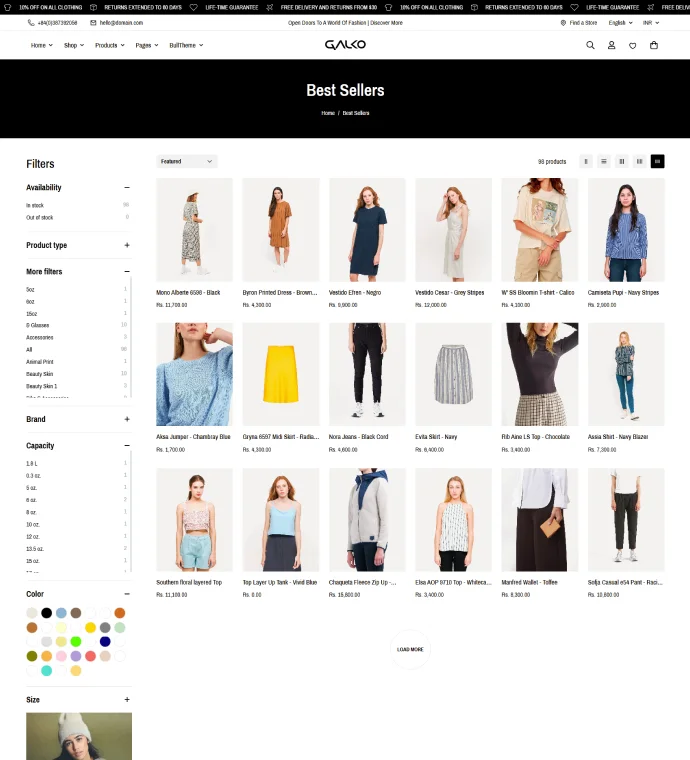Select 13.5 oz. capacity option
This screenshot has width=690, height=760.
[x=77, y=549]
